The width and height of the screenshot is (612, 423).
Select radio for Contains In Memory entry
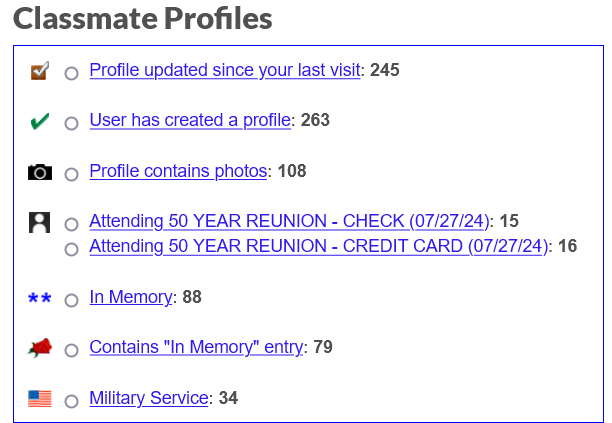(x=71, y=350)
